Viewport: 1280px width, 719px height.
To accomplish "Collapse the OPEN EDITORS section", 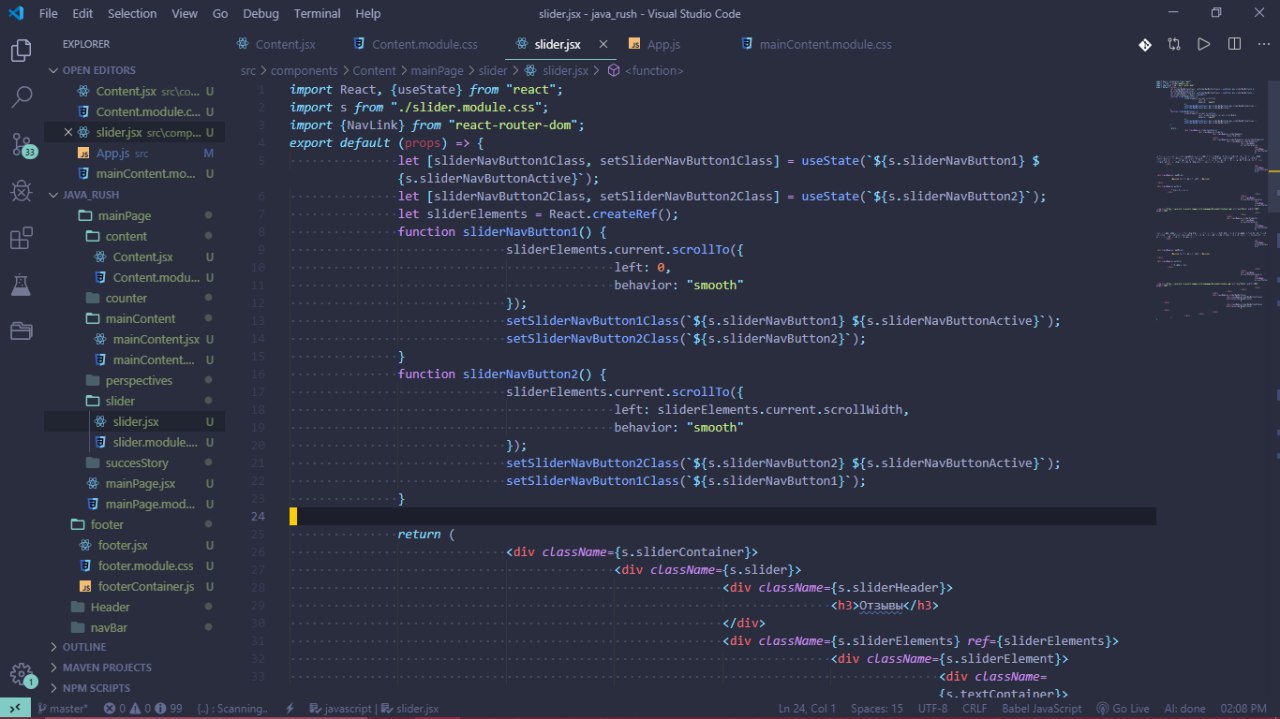I will pyautogui.click(x=98, y=71).
